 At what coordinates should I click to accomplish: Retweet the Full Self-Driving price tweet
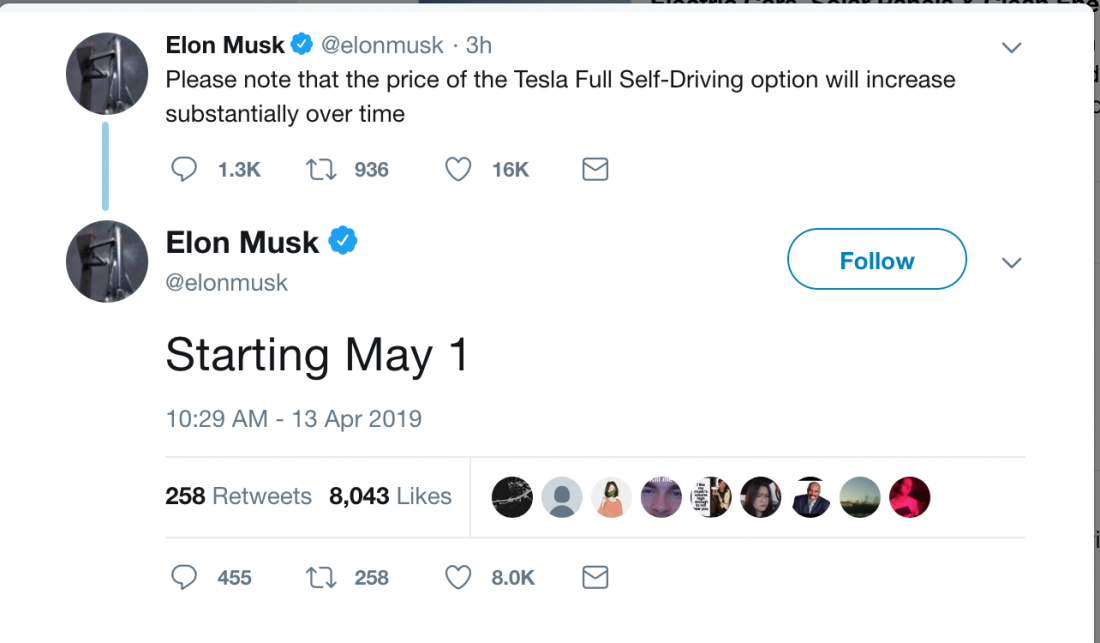tap(320, 170)
